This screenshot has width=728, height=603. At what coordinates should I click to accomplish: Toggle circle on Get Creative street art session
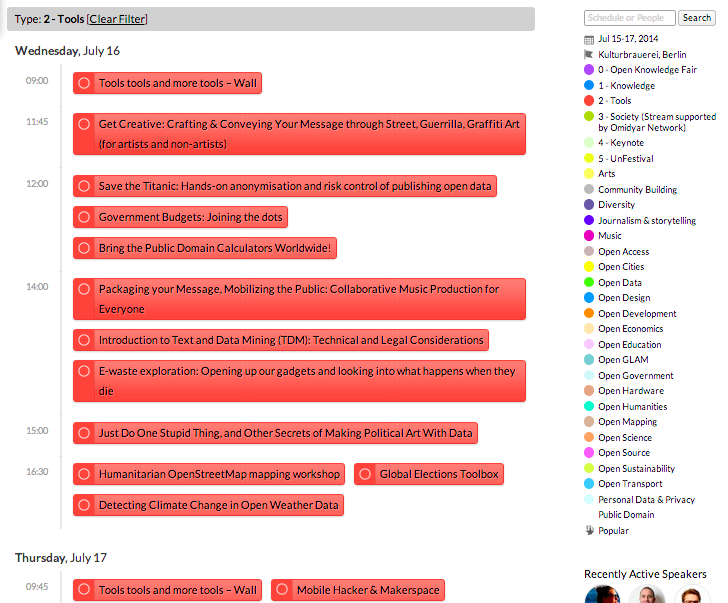coord(84,124)
